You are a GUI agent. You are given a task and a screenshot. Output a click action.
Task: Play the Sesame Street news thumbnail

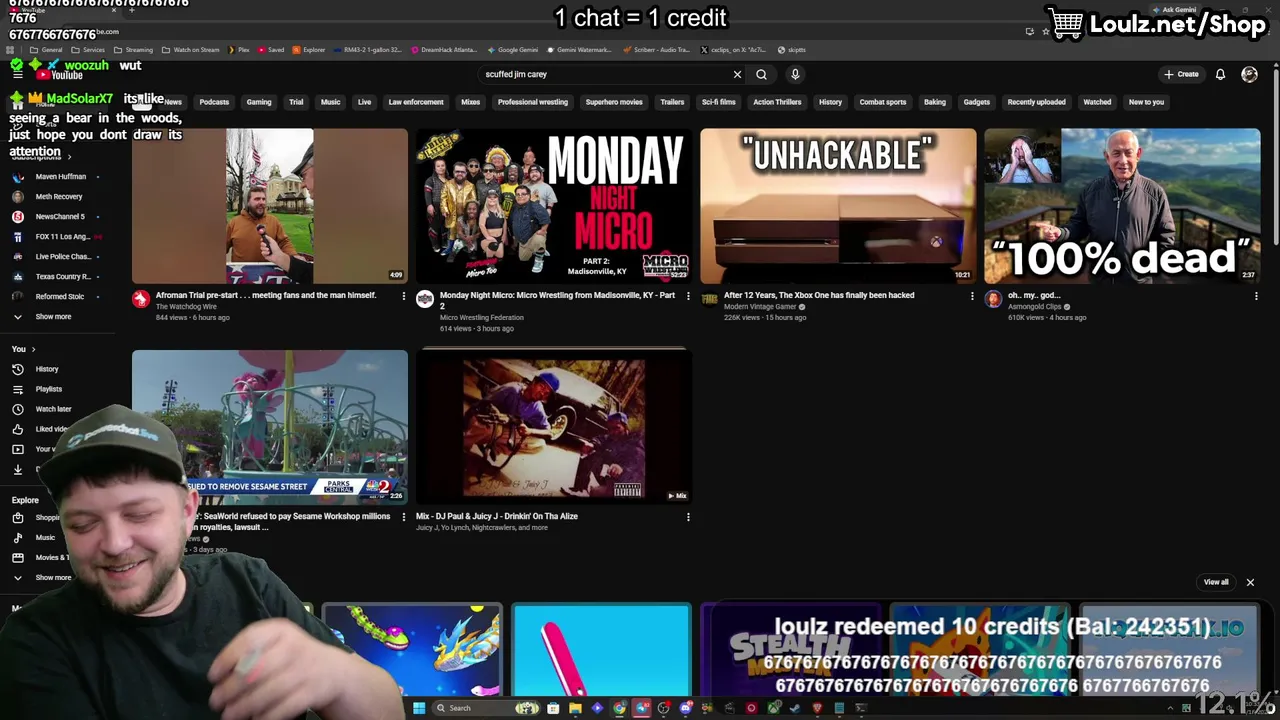click(270, 427)
